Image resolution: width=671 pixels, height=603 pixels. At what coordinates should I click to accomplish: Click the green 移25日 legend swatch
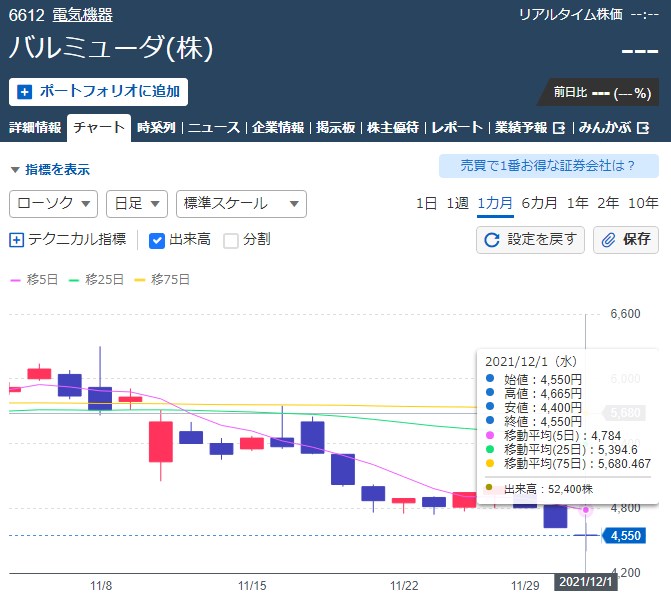click(x=74, y=280)
